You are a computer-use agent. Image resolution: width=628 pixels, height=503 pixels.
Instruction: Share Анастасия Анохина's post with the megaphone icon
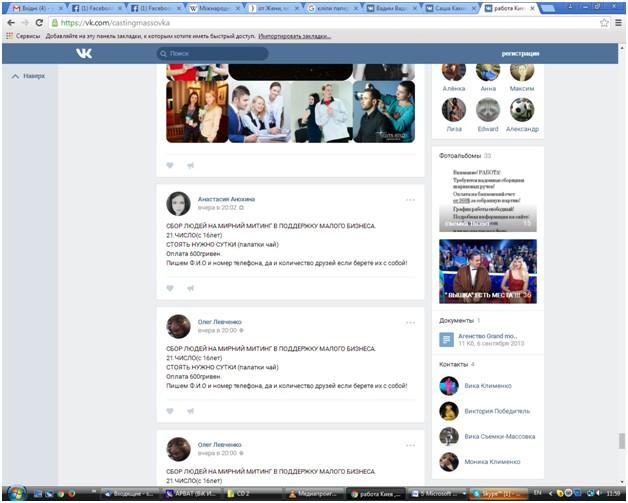tap(190, 288)
